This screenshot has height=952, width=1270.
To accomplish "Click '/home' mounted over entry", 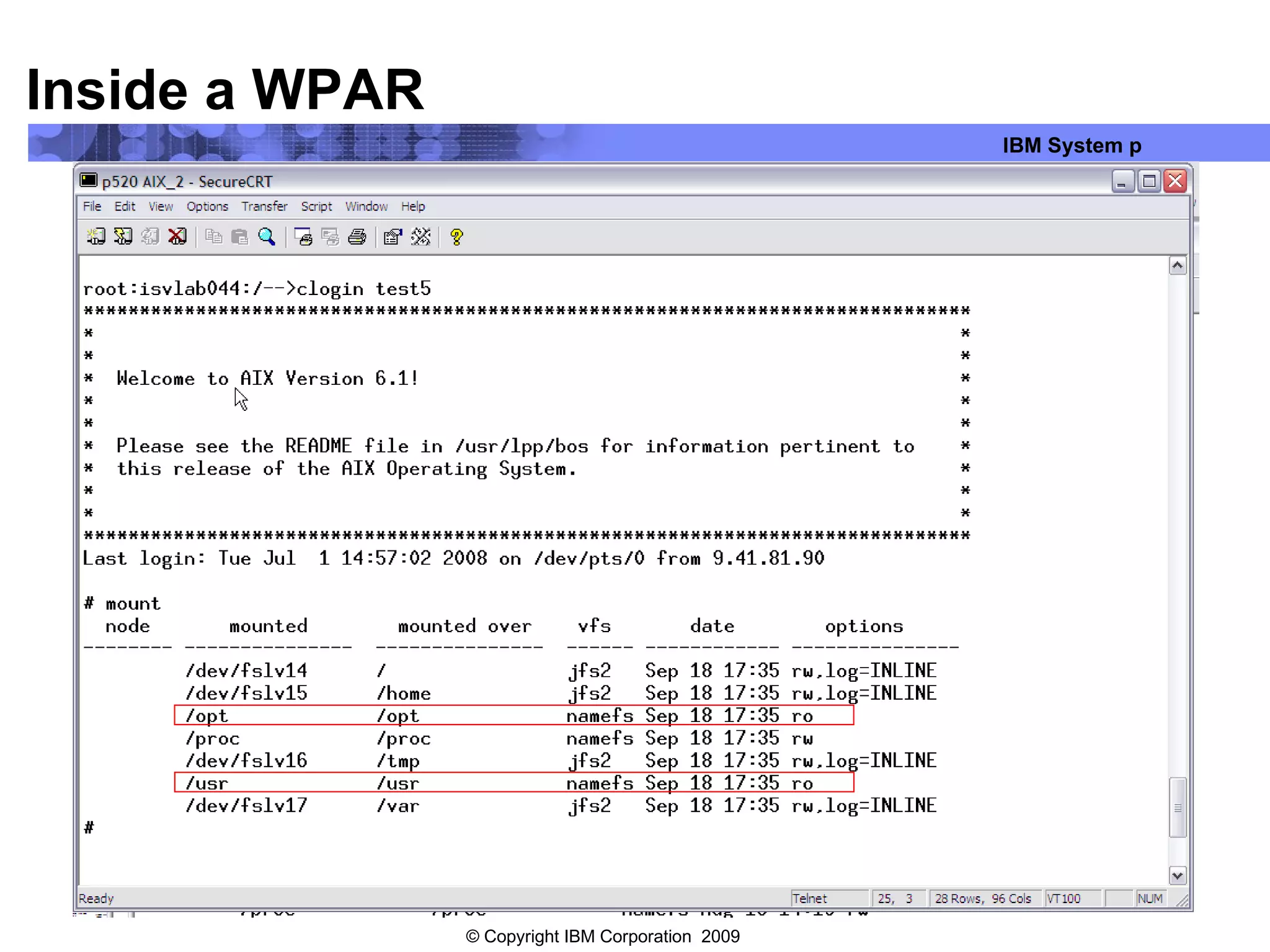I will (404, 694).
